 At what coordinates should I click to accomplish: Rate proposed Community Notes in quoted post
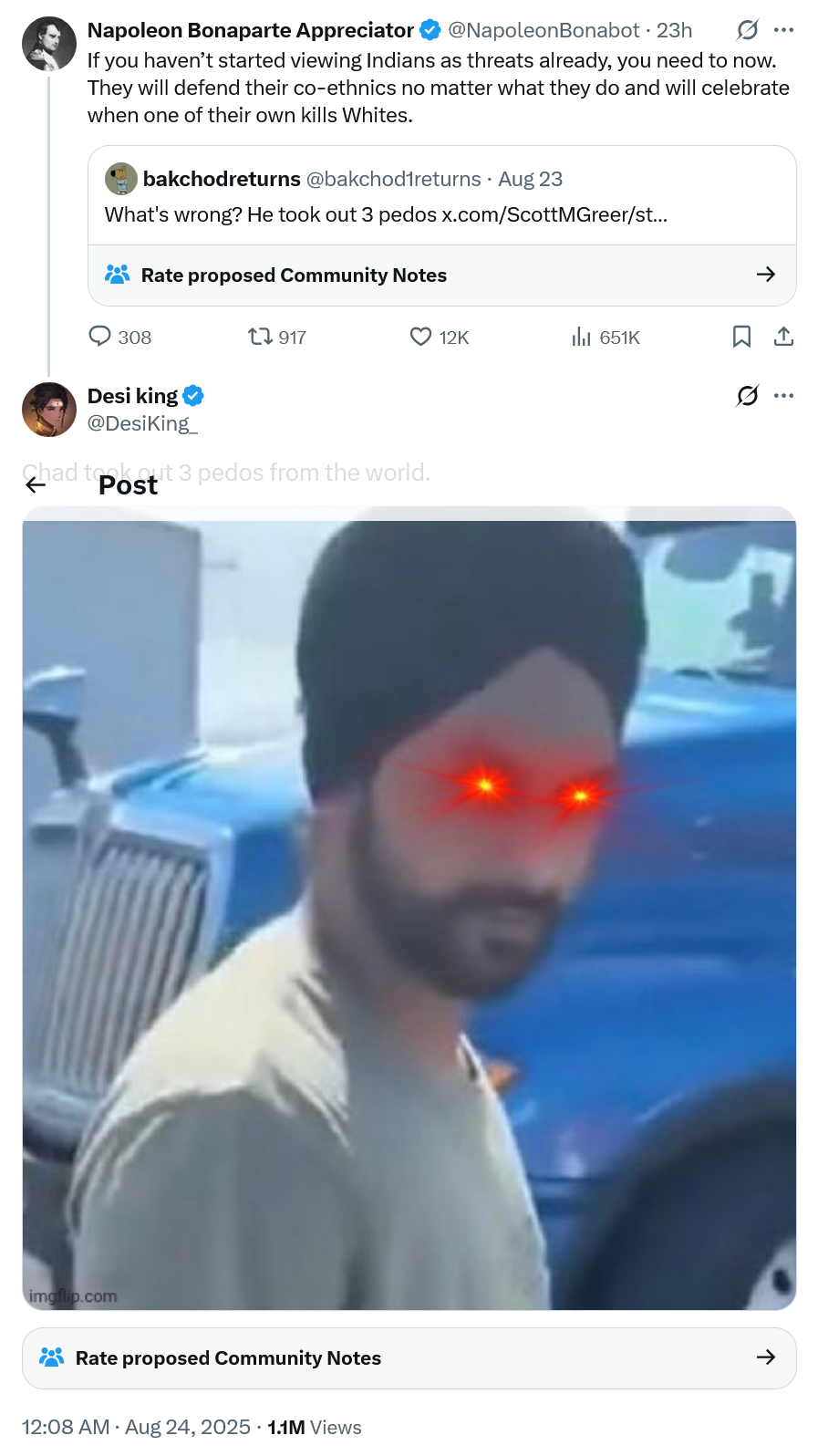[442, 275]
